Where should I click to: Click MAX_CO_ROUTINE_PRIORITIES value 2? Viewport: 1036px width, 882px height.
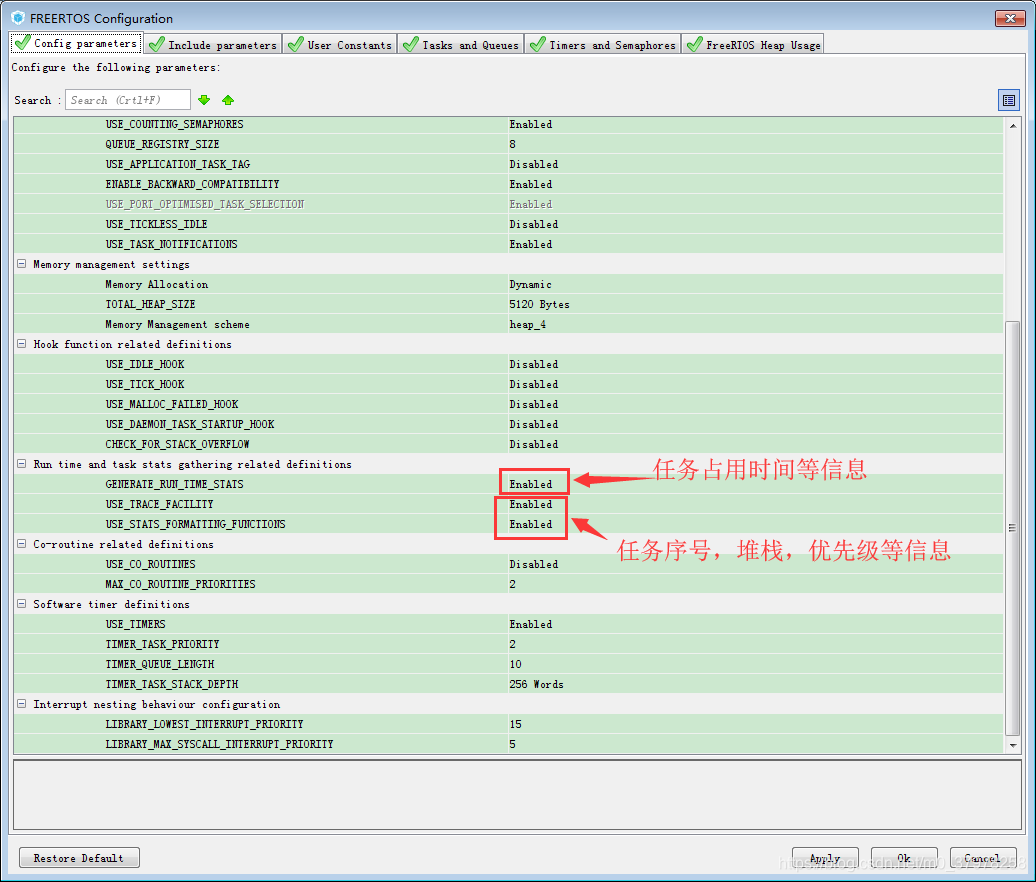click(x=513, y=584)
